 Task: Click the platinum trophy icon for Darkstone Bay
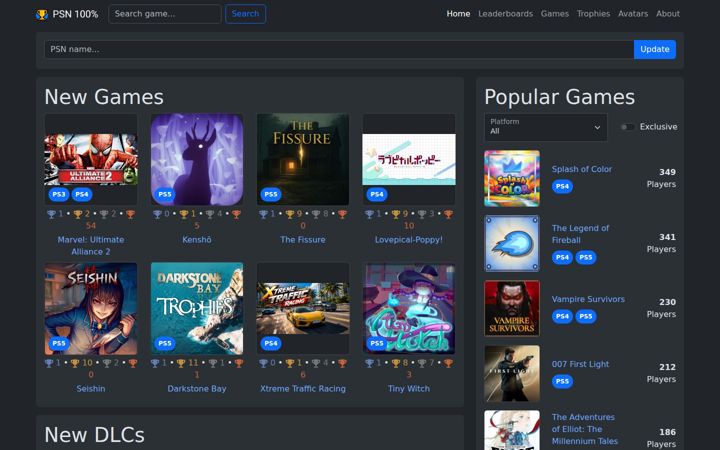point(155,363)
